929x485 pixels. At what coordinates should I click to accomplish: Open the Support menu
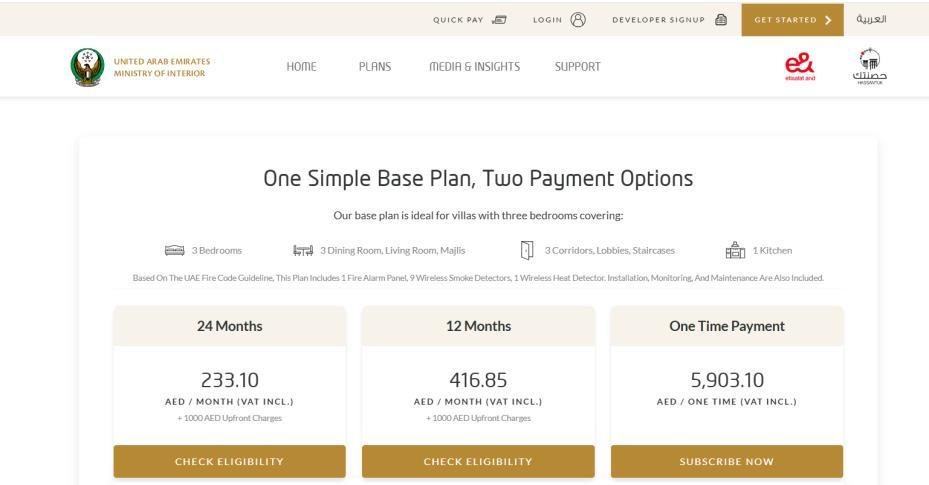578,67
